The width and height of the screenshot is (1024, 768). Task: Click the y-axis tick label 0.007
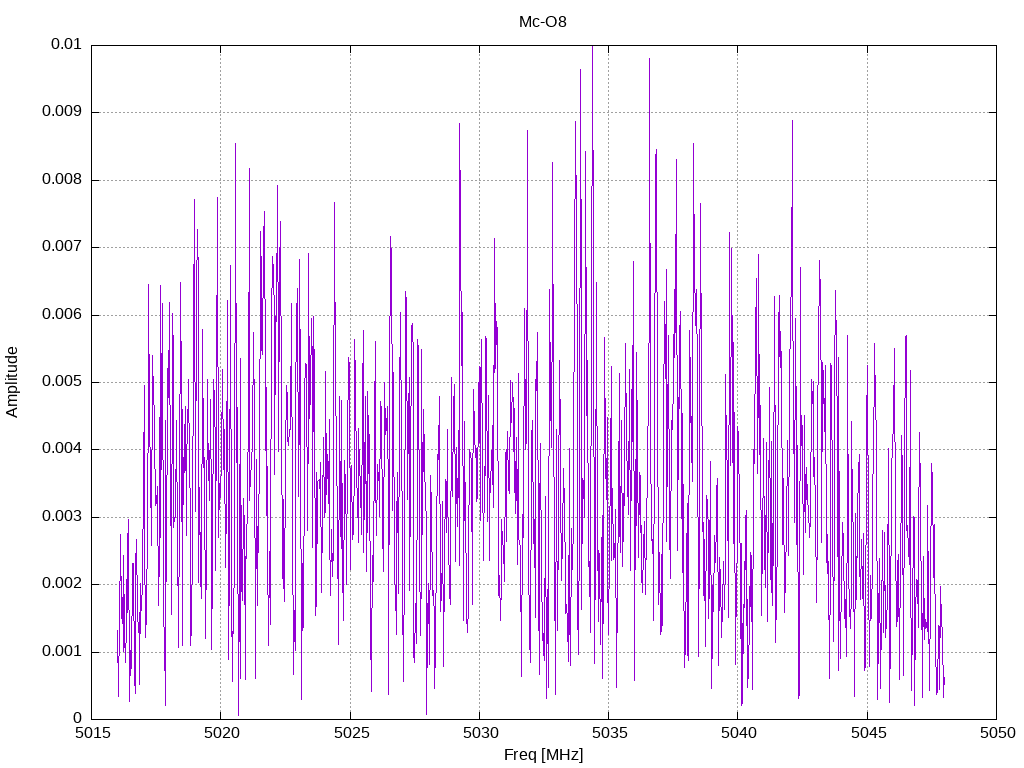coord(62,247)
